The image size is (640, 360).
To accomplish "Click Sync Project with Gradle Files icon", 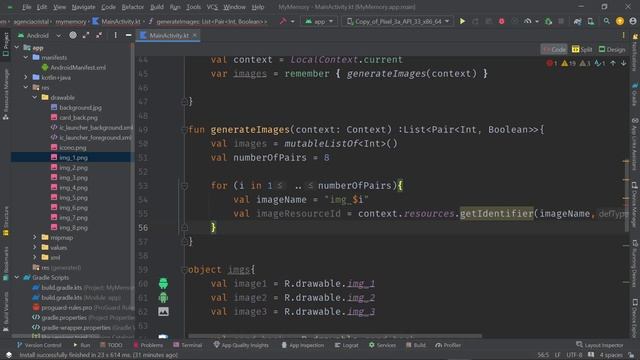I will point(577,21).
